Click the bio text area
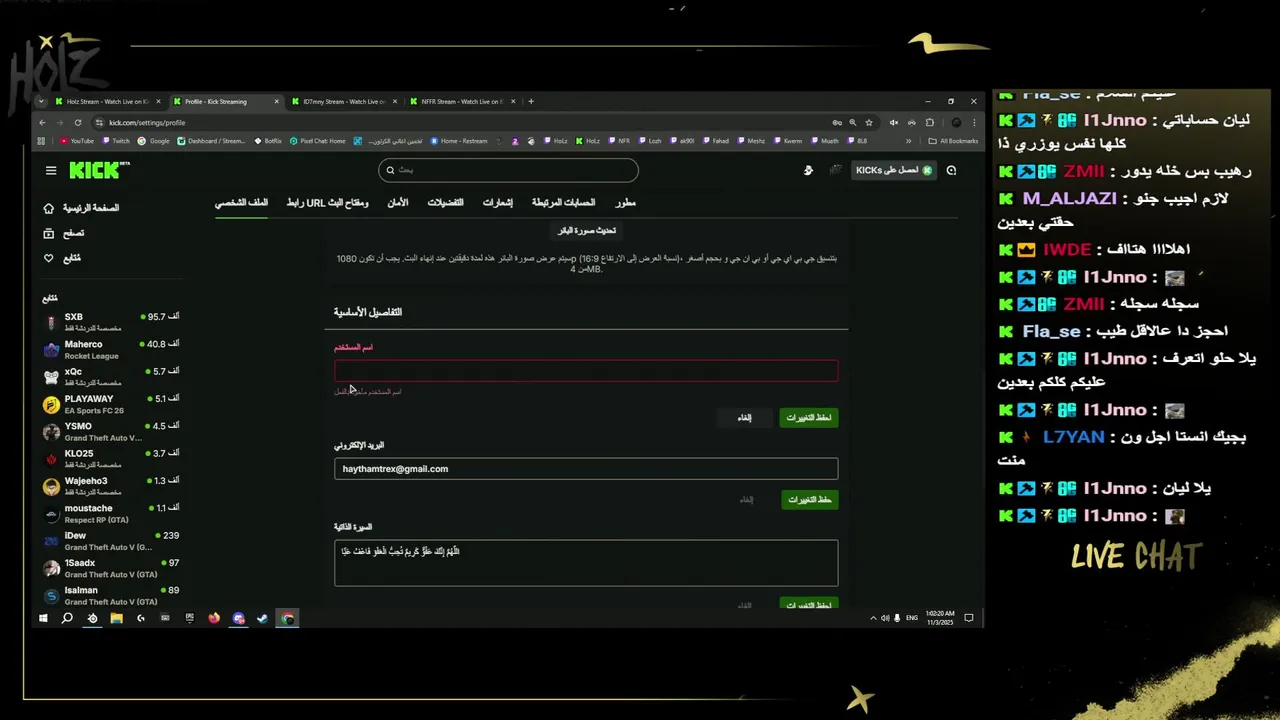Image resolution: width=1280 pixels, height=720 pixels. point(586,563)
